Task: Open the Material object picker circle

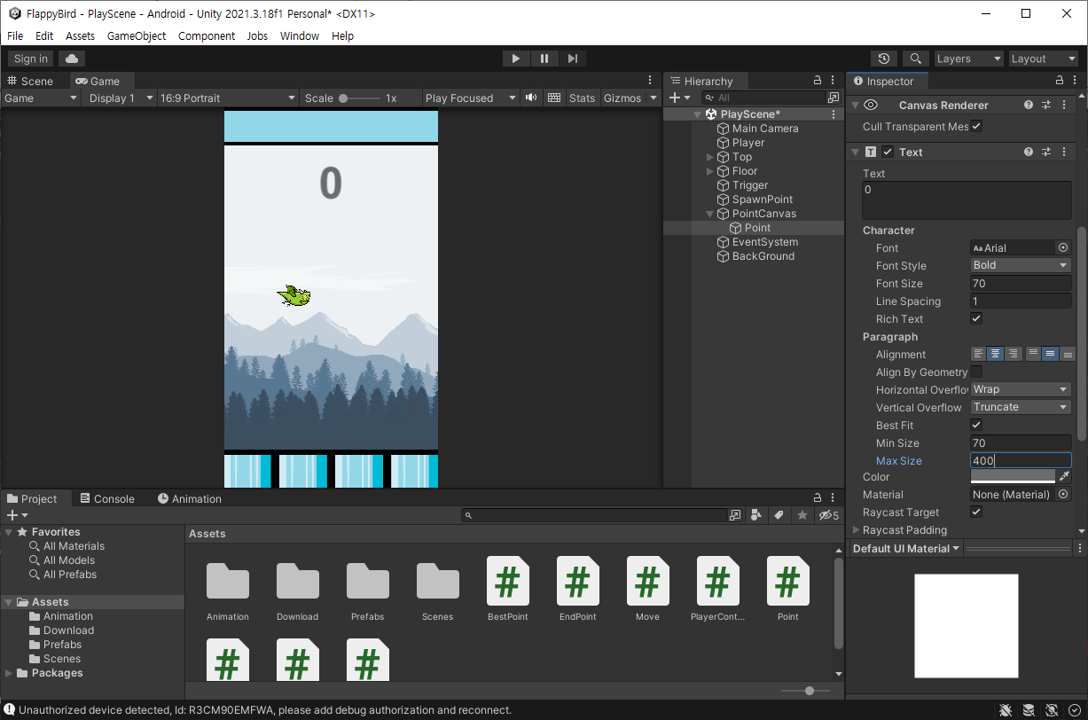Action: 1063,495
